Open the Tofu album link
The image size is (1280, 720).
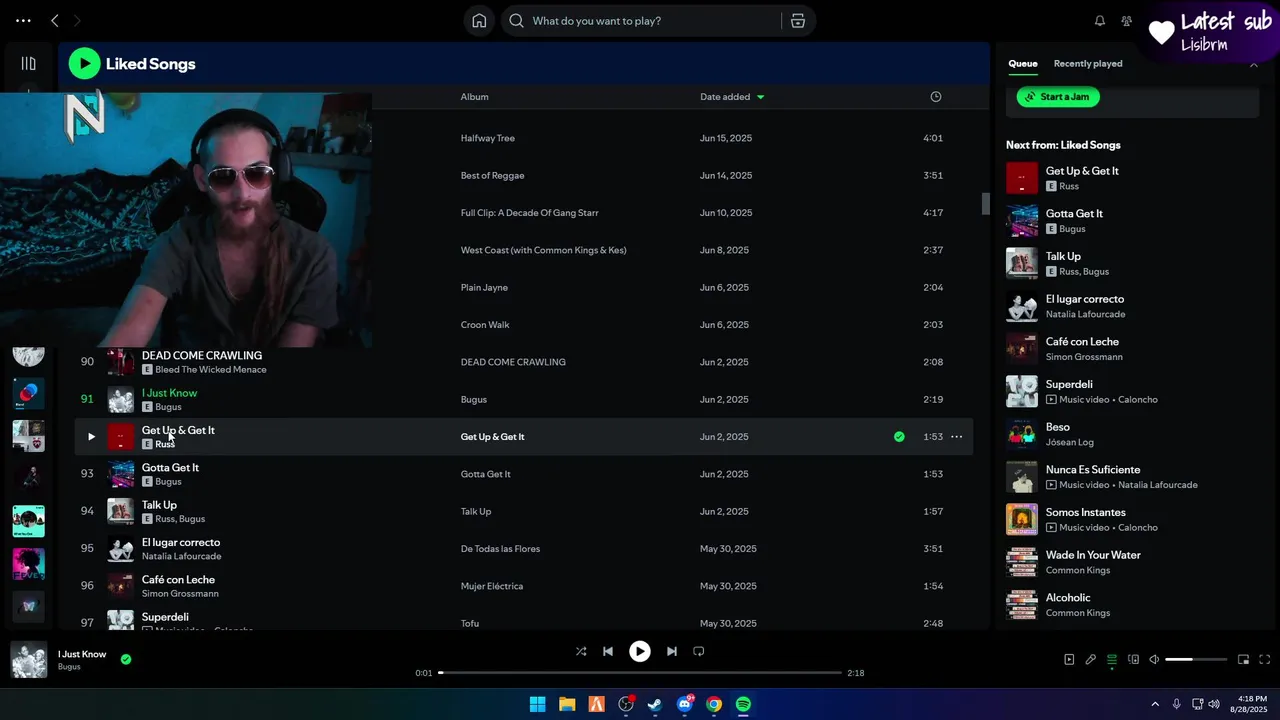point(470,623)
